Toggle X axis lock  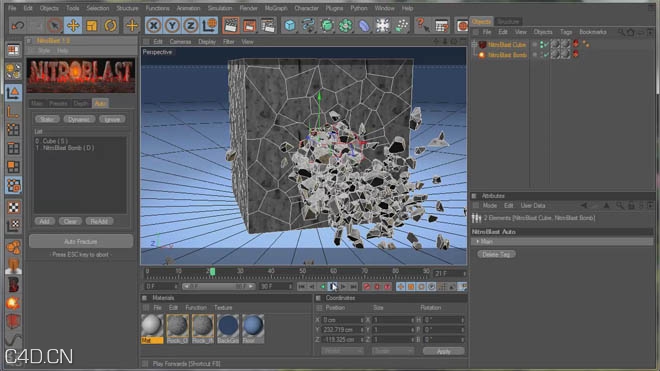tap(154, 26)
